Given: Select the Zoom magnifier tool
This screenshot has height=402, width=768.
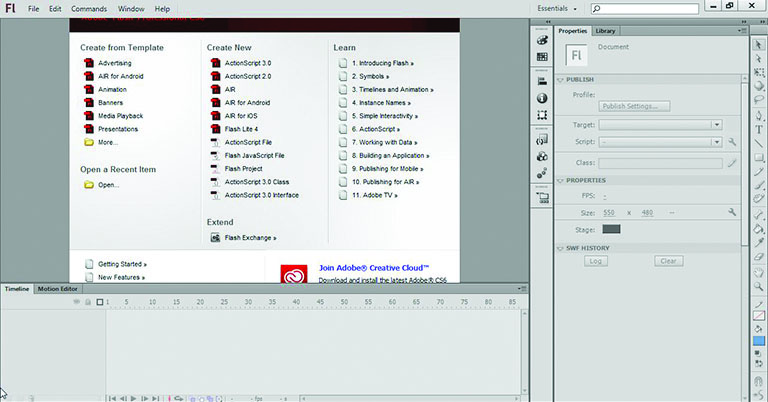Looking at the screenshot, I should (x=759, y=286).
